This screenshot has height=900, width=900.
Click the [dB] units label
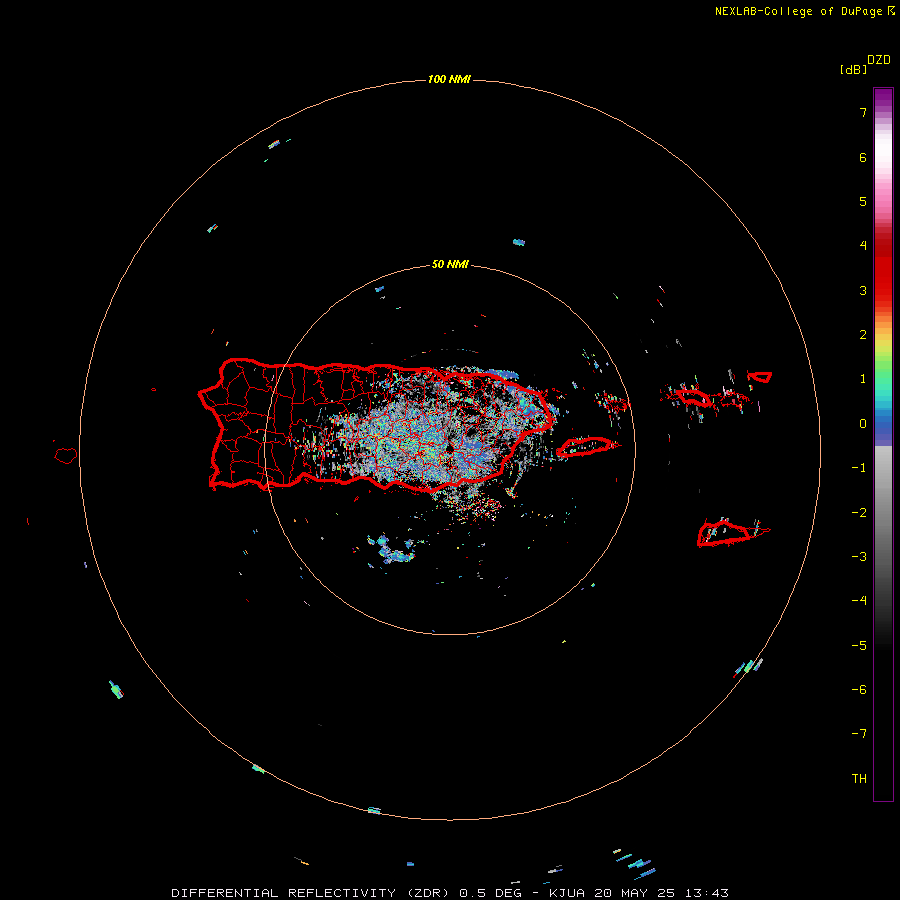(x=853, y=69)
